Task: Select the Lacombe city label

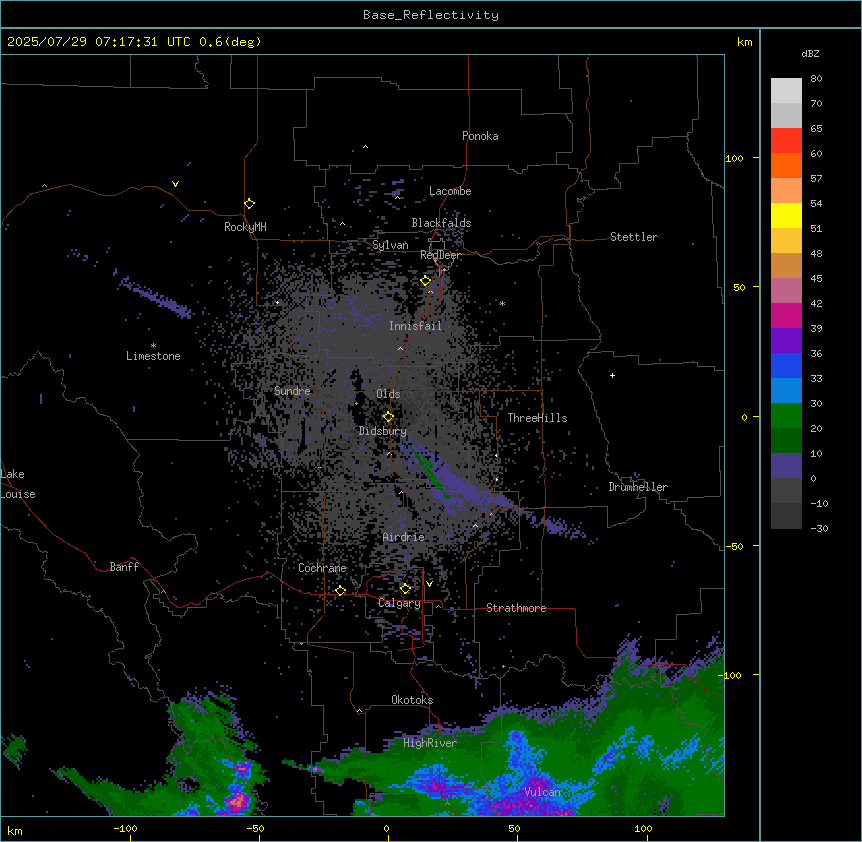Action: (x=450, y=191)
